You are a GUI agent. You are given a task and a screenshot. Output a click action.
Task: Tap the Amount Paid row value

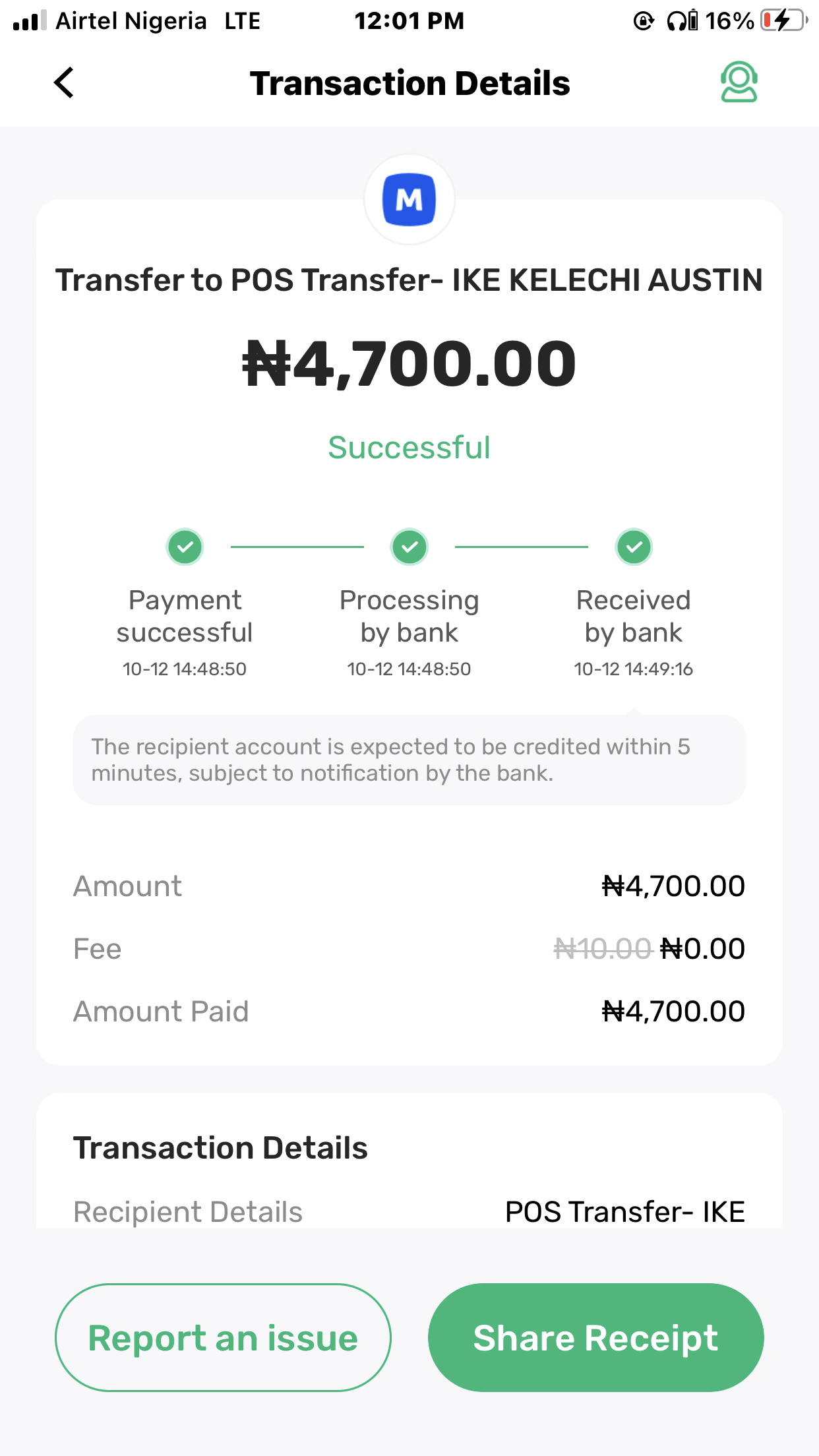coord(673,1012)
